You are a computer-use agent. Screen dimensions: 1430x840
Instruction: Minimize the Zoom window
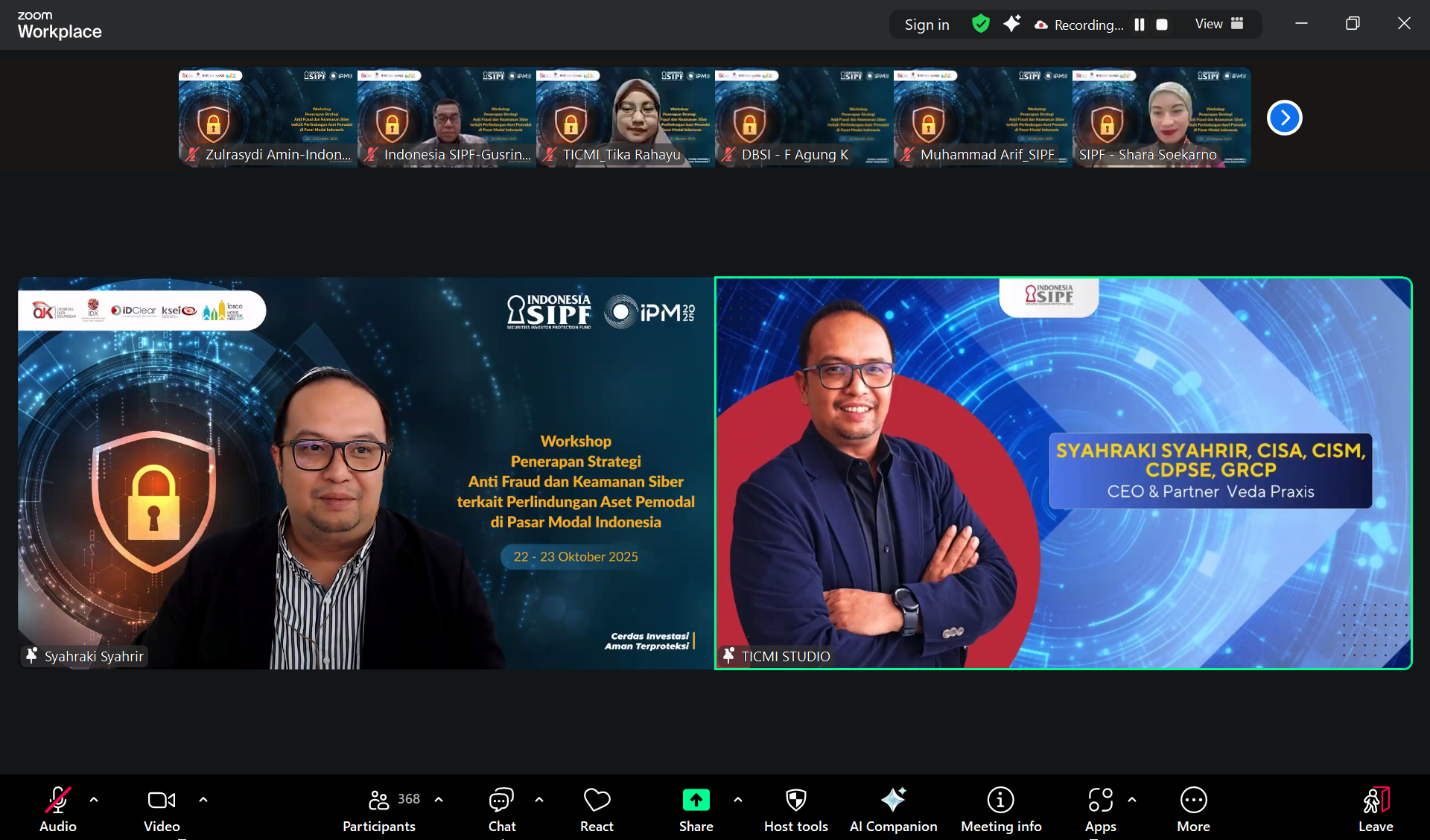[1301, 24]
